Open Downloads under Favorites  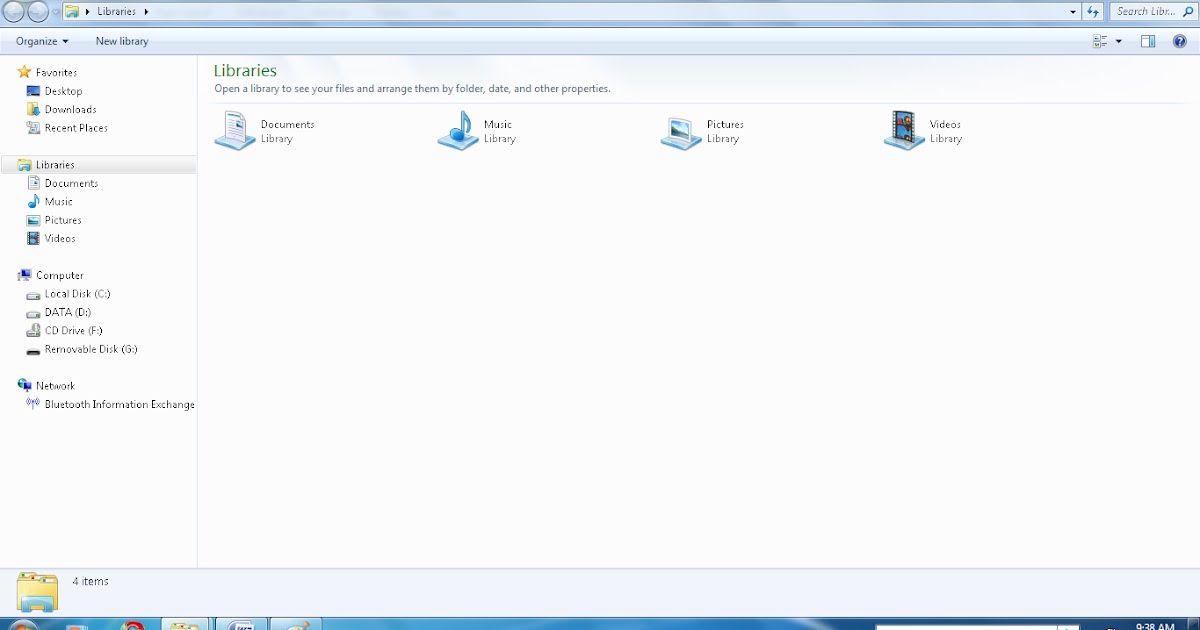point(70,109)
